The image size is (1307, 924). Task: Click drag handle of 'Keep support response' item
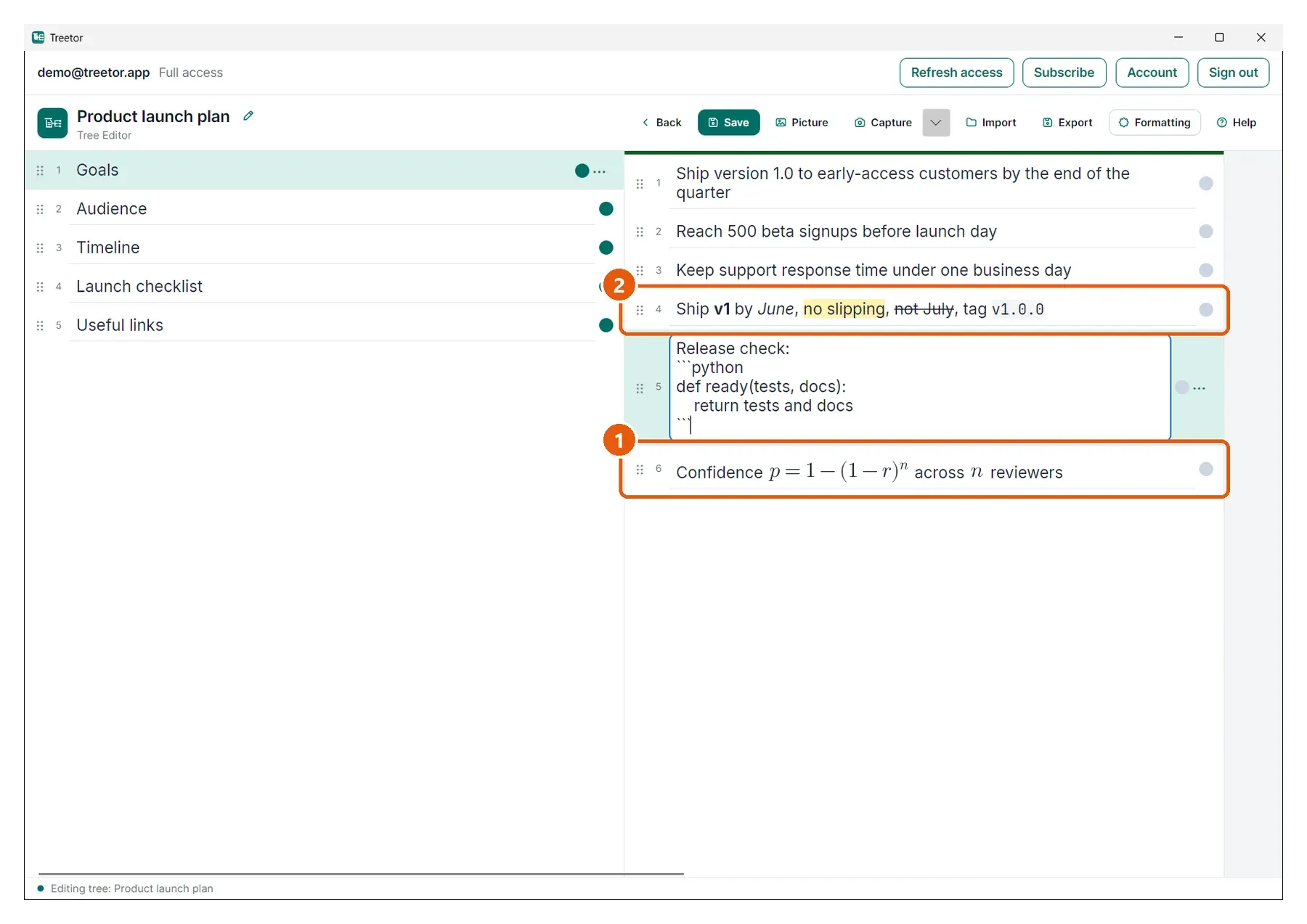640,271
